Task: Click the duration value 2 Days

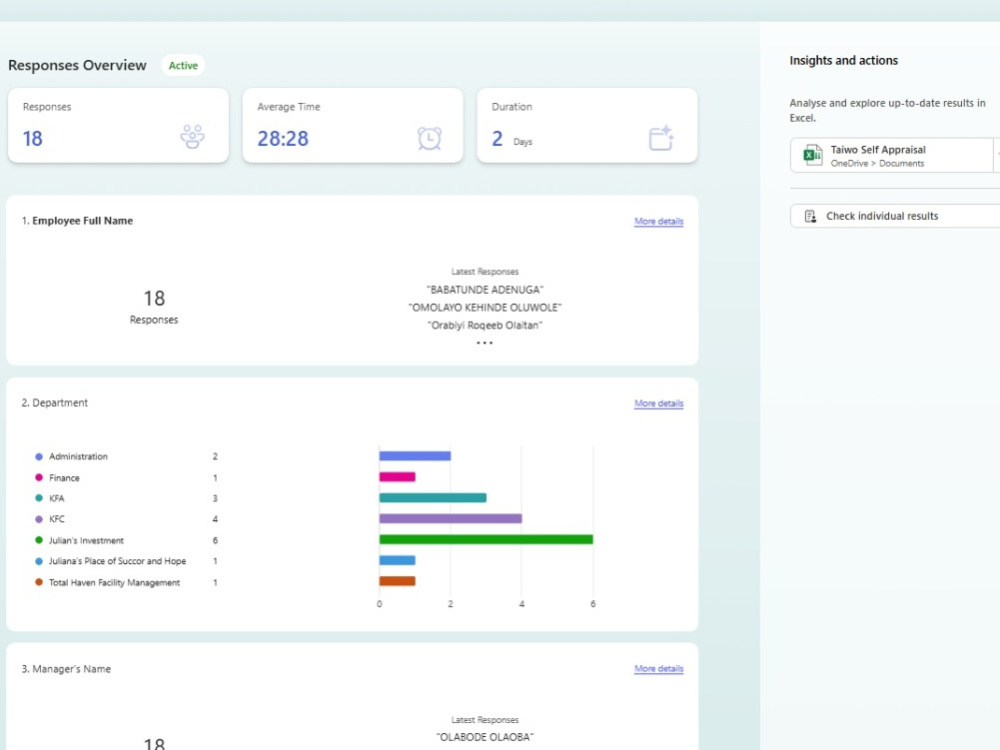Action: click(511, 139)
